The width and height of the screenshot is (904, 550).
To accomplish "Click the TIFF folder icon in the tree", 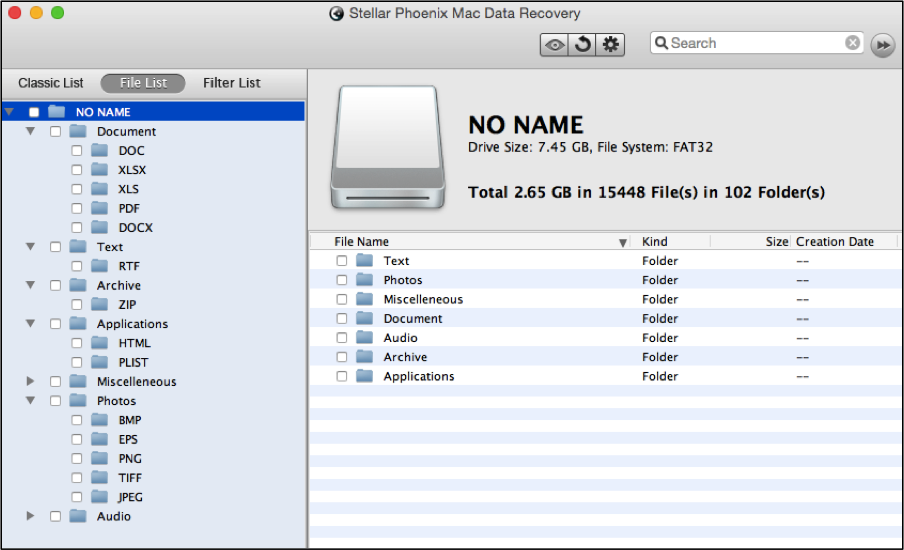I will 100,477.
